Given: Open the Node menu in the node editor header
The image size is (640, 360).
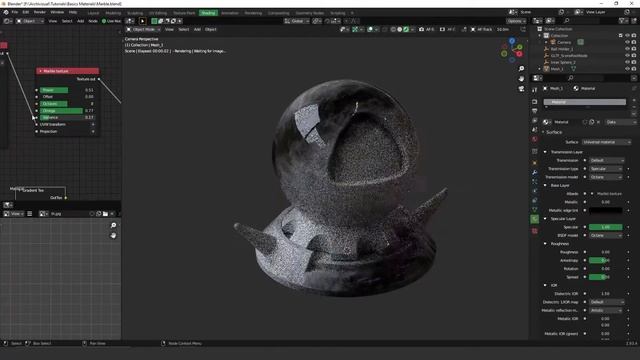Looking at the screenshot, I should click(x=93, y=21).
